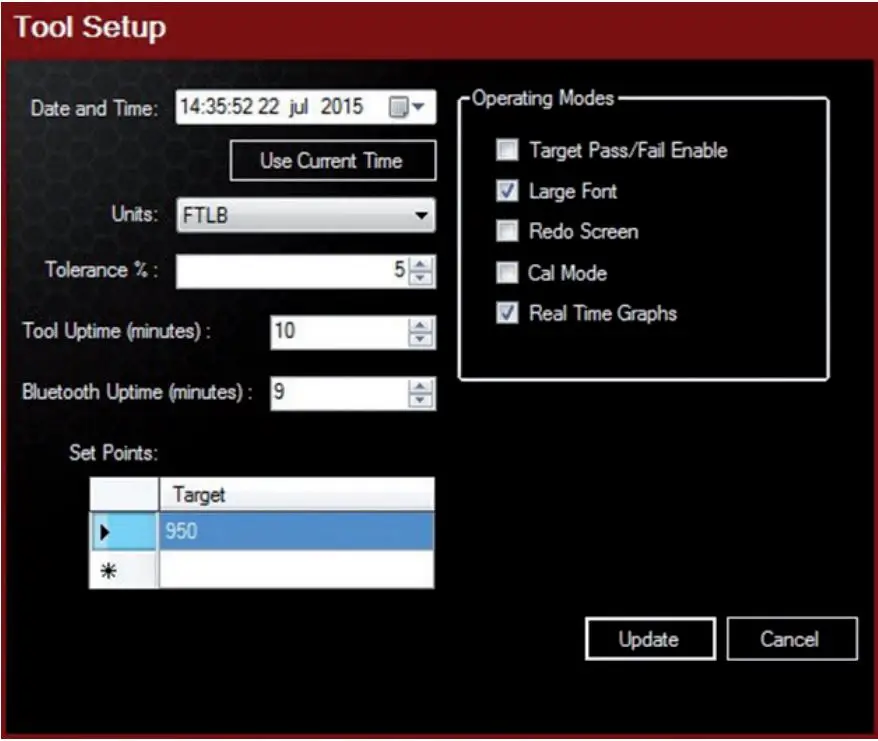This screenshot has width=878, height=741.
Task: Click the new row asterisk selector
Action: point(124,570)
